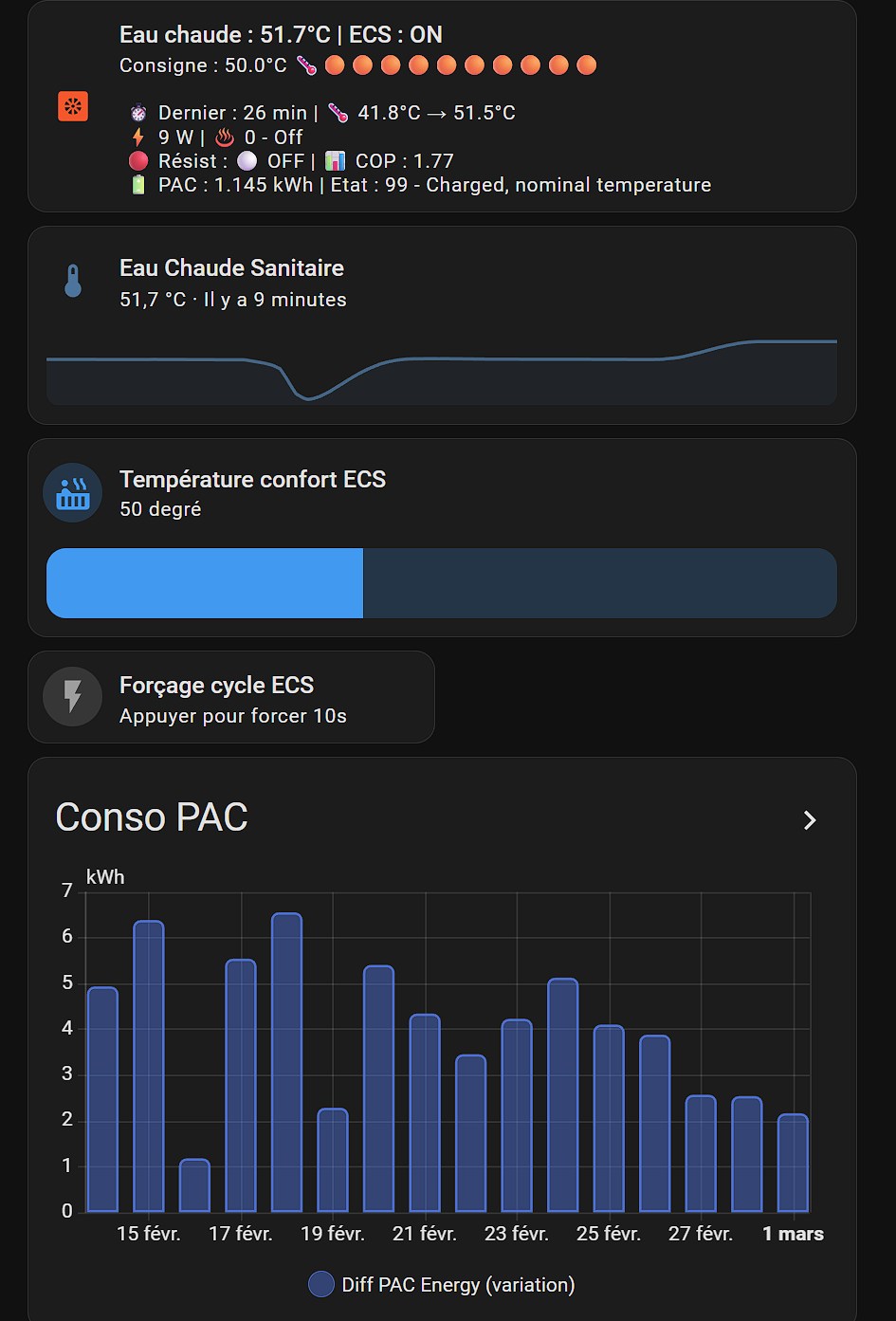Click the orange heat pump icon
This screenshot has width=896, height=1321.
(x=73, y=106)
